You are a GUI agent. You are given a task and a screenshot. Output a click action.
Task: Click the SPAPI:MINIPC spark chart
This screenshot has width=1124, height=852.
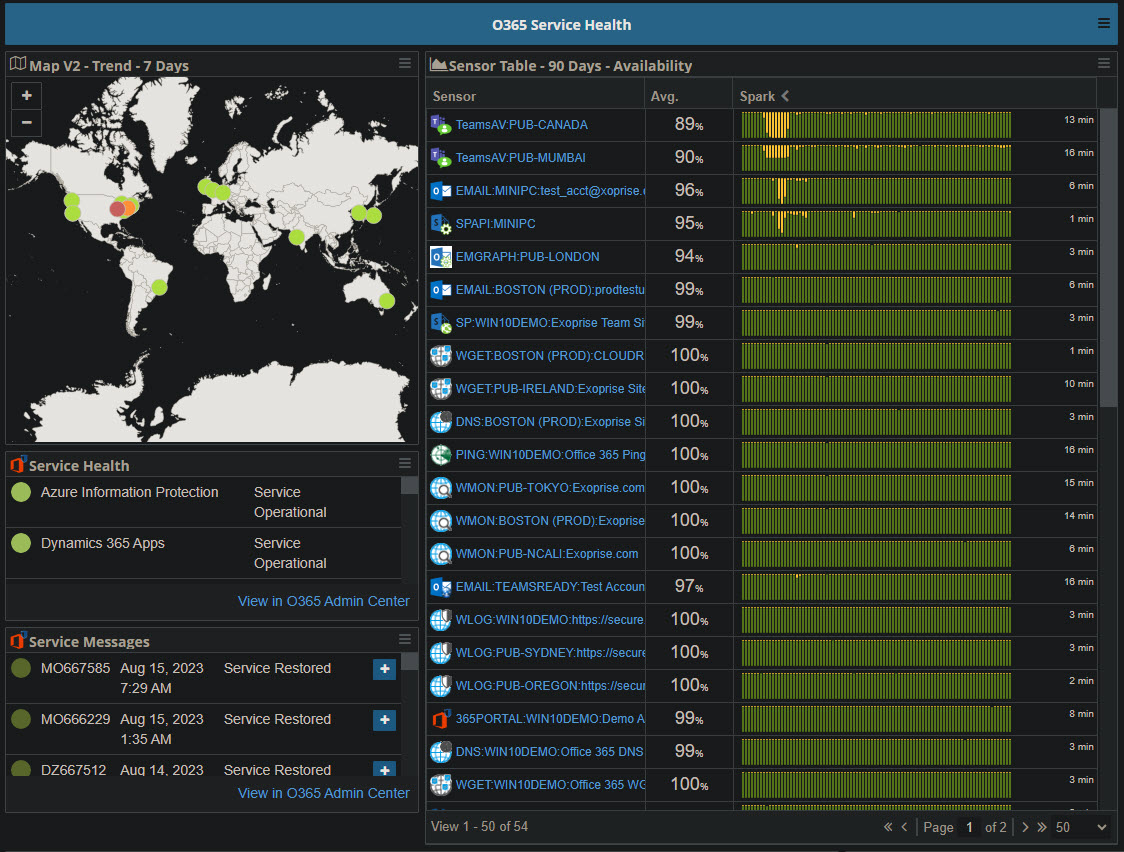click(x=876, y=224)
